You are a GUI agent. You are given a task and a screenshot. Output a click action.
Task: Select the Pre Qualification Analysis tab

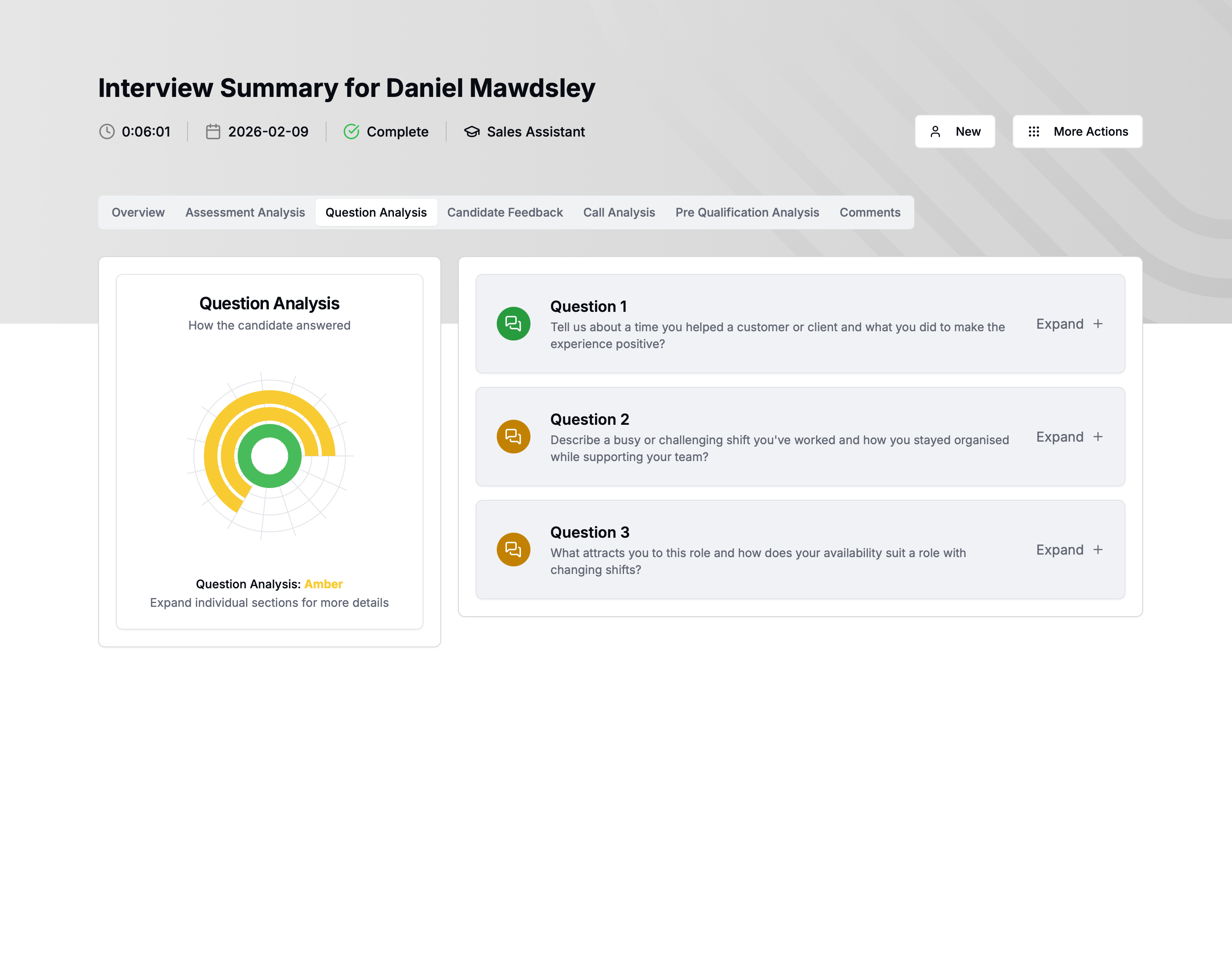[x=747, y=212]
